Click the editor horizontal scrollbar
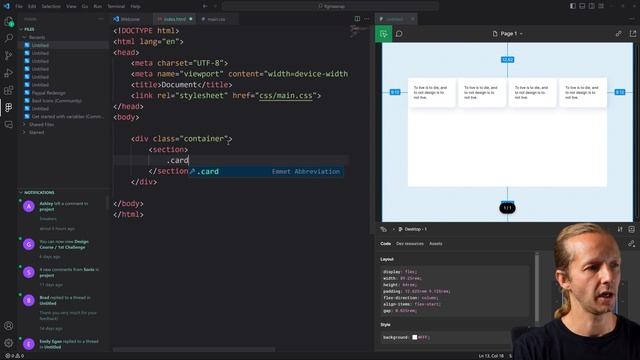 pos(194,349)
